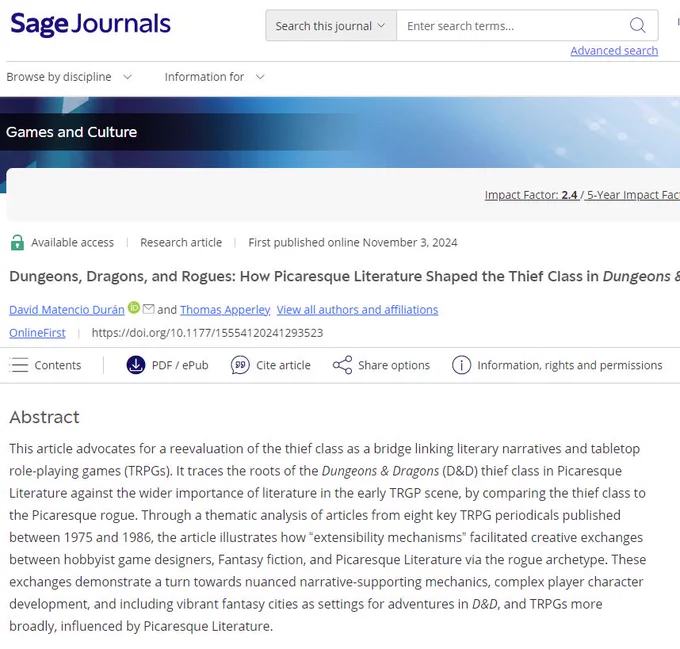680x649 pixels.
Task: Click the 'Research article' label
Action: pos(181,242)
